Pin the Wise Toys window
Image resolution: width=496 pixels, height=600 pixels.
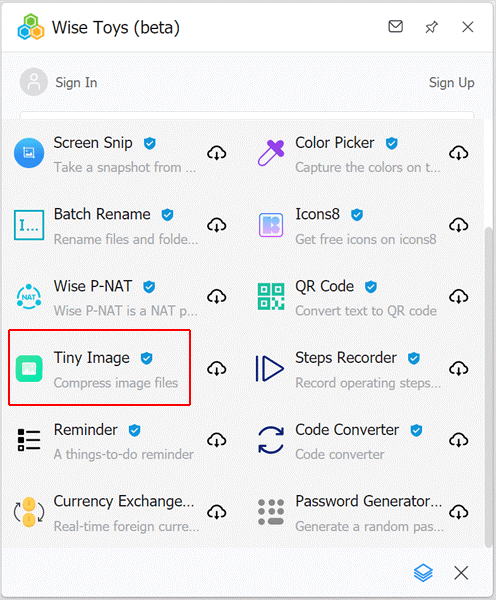tap(431, 27)
